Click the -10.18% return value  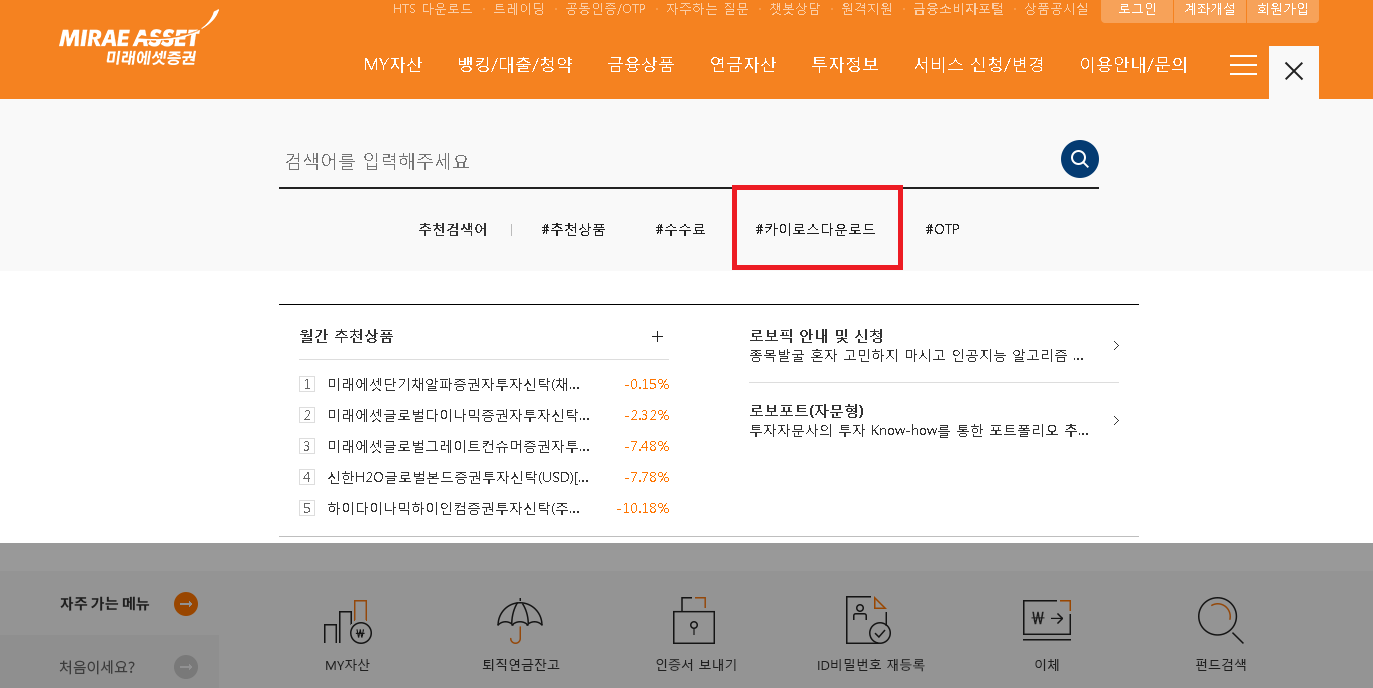[642, 508]
